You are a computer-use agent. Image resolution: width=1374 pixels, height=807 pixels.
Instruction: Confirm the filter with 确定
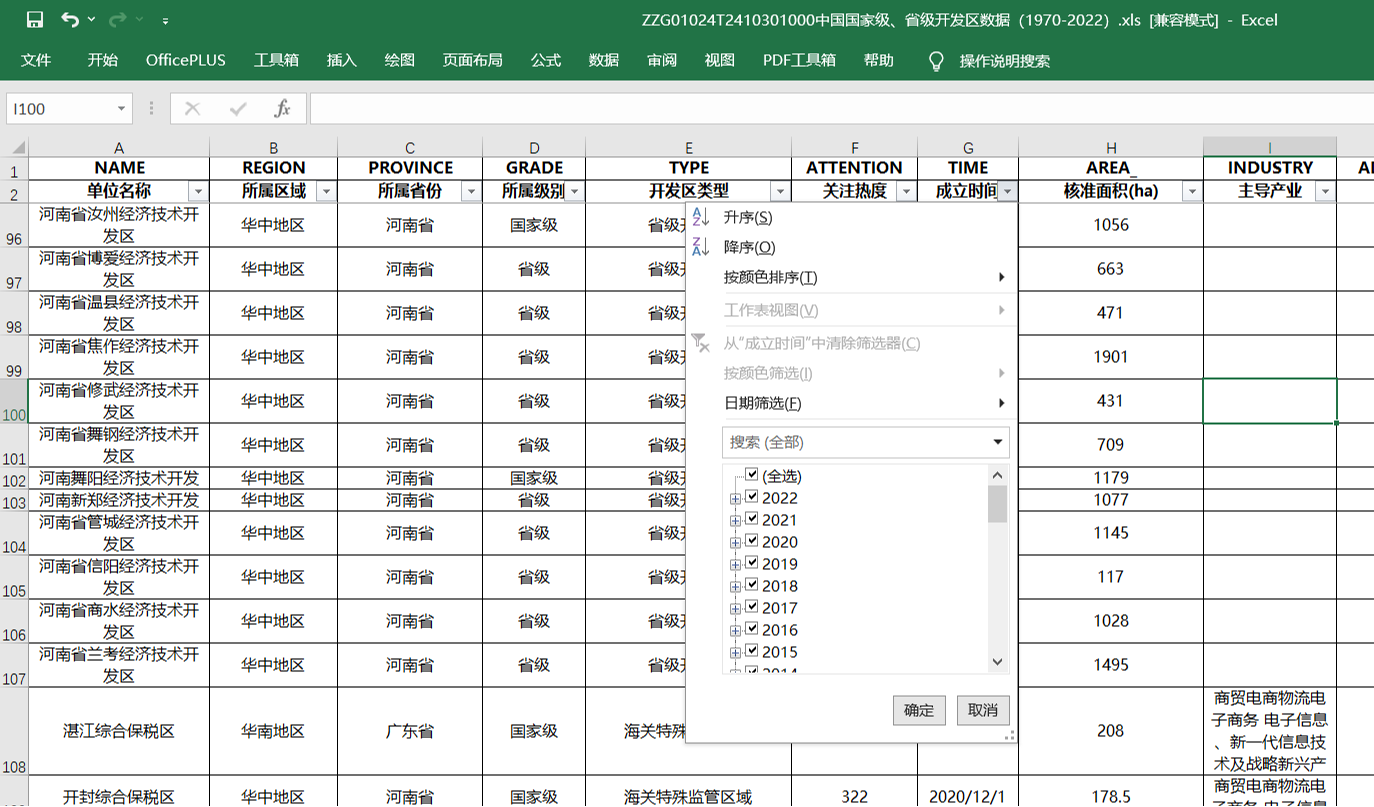pyautogui.click(x=919, y=710)
